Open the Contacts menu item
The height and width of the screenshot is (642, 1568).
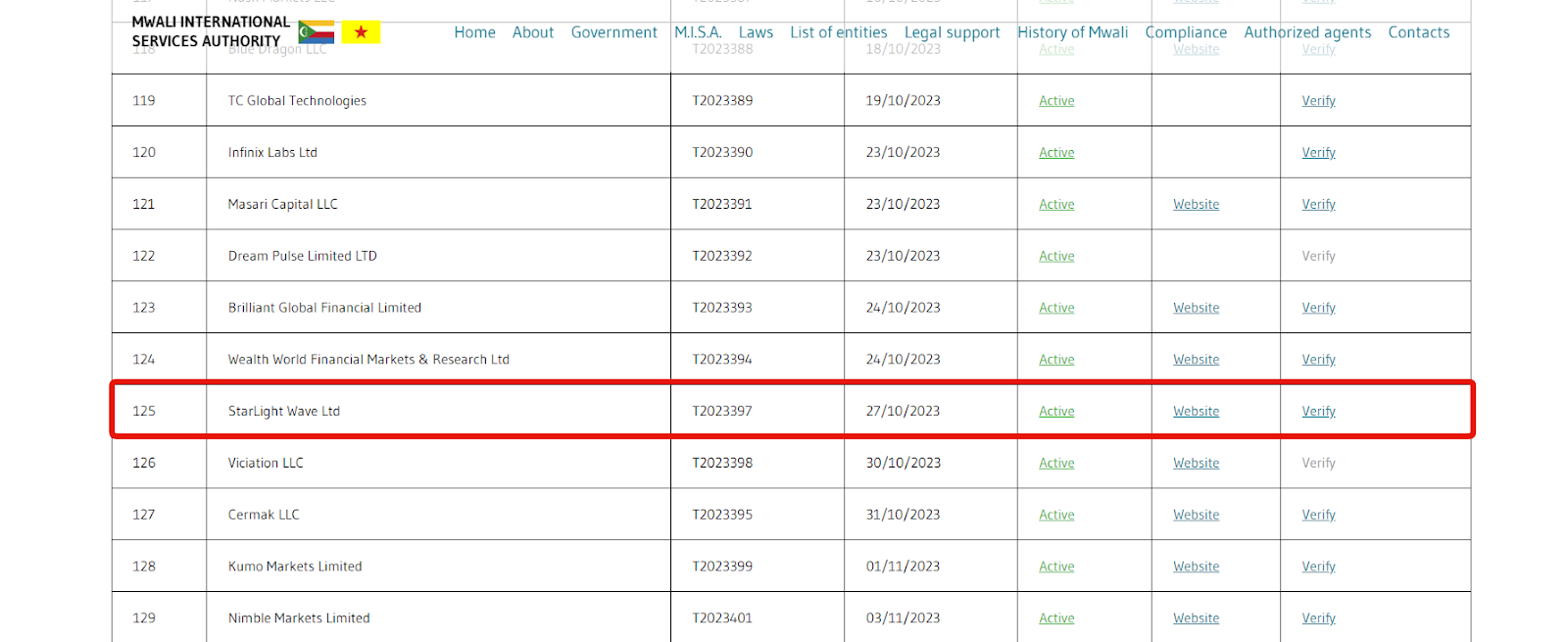1419,32
